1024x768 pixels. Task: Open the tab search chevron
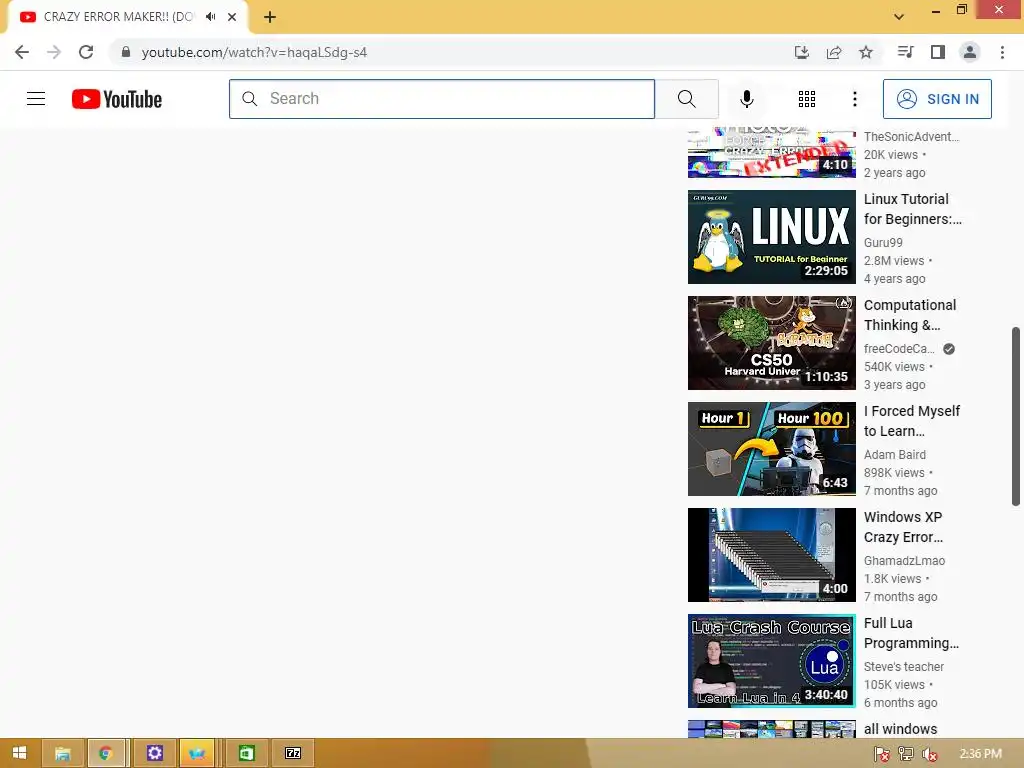coord(899,17)
